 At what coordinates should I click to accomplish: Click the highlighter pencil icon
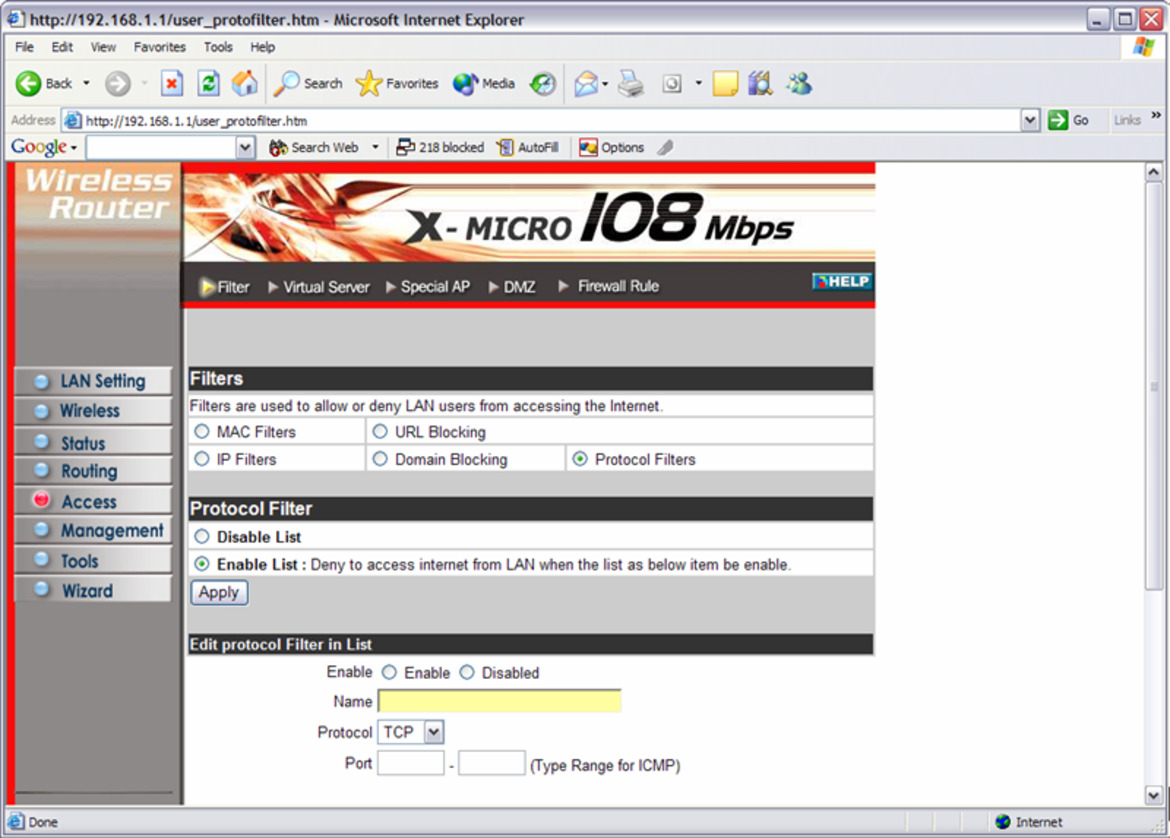[666, 148]
